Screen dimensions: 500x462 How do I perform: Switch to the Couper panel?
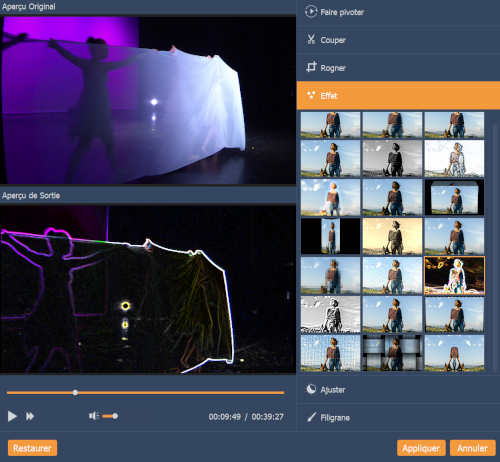[398, 40]
